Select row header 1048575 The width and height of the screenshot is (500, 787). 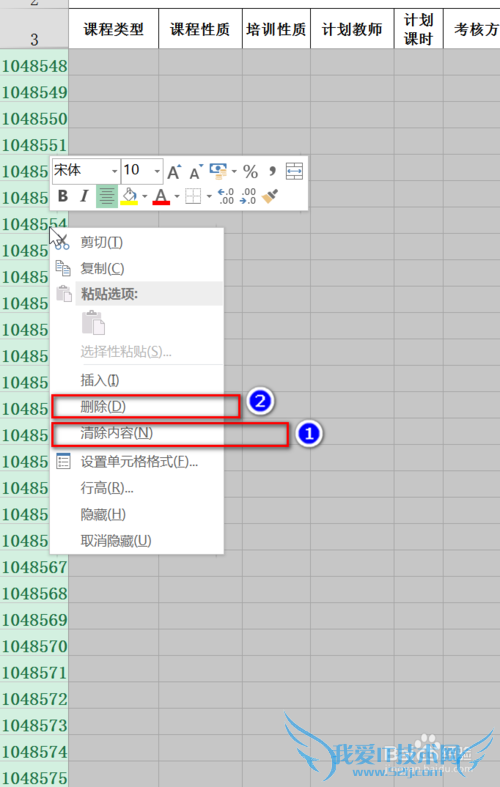point(34,777)
